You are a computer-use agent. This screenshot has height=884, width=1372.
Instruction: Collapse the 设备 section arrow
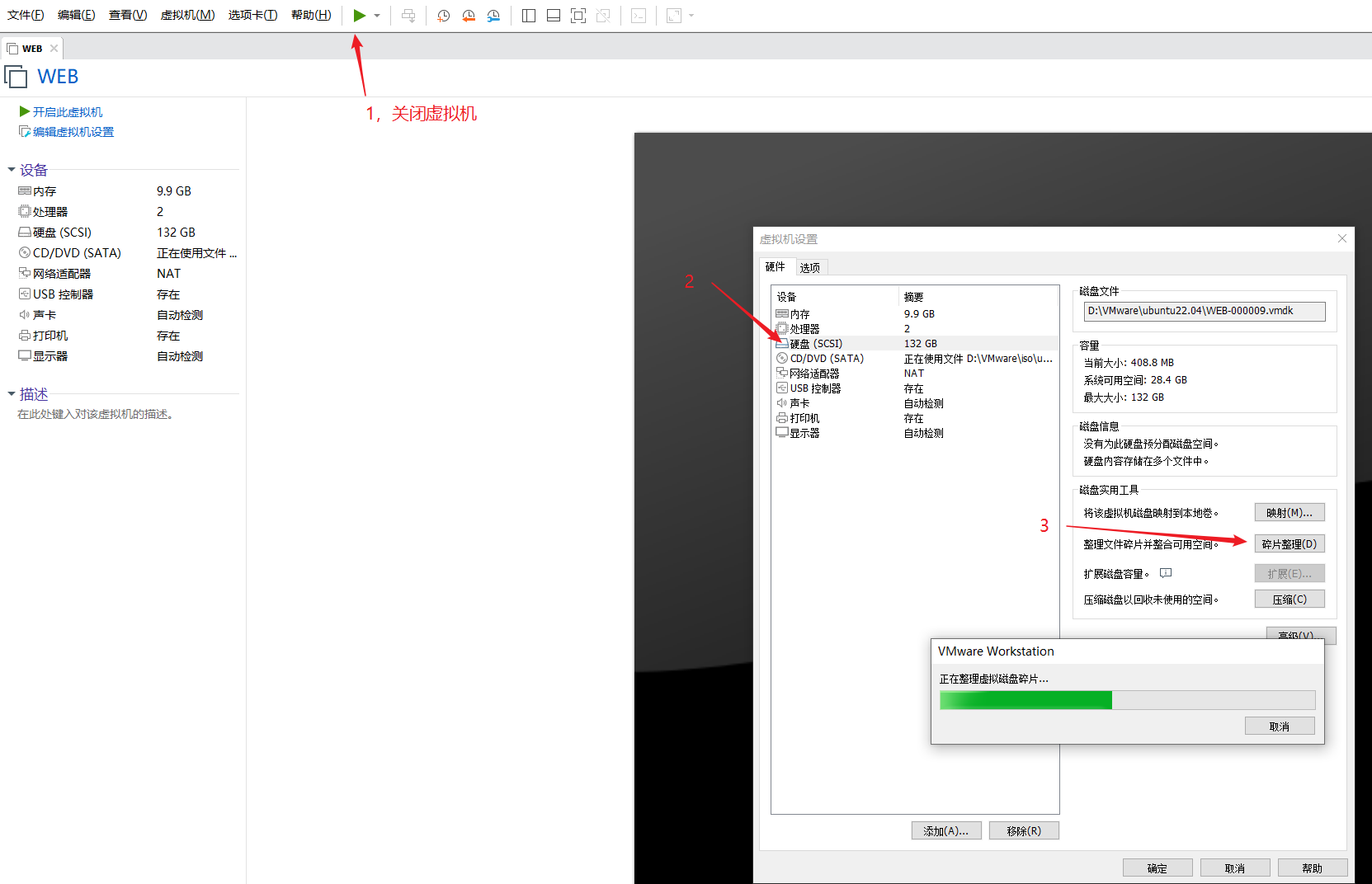(12, 170)
